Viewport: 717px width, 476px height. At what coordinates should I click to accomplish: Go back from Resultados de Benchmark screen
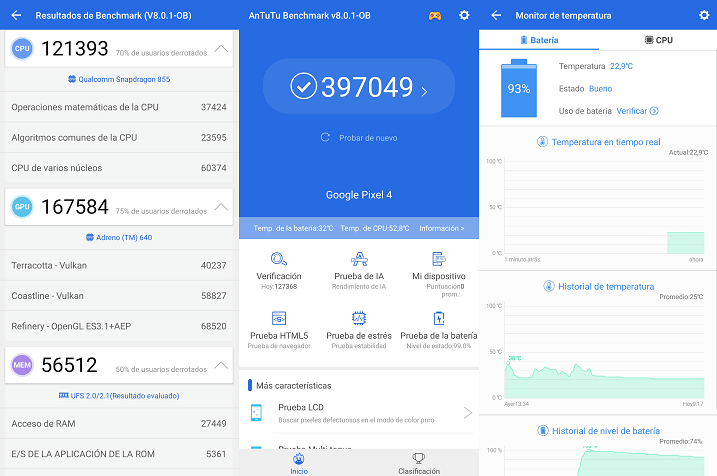pyautogui.click(x=16, y=16)
